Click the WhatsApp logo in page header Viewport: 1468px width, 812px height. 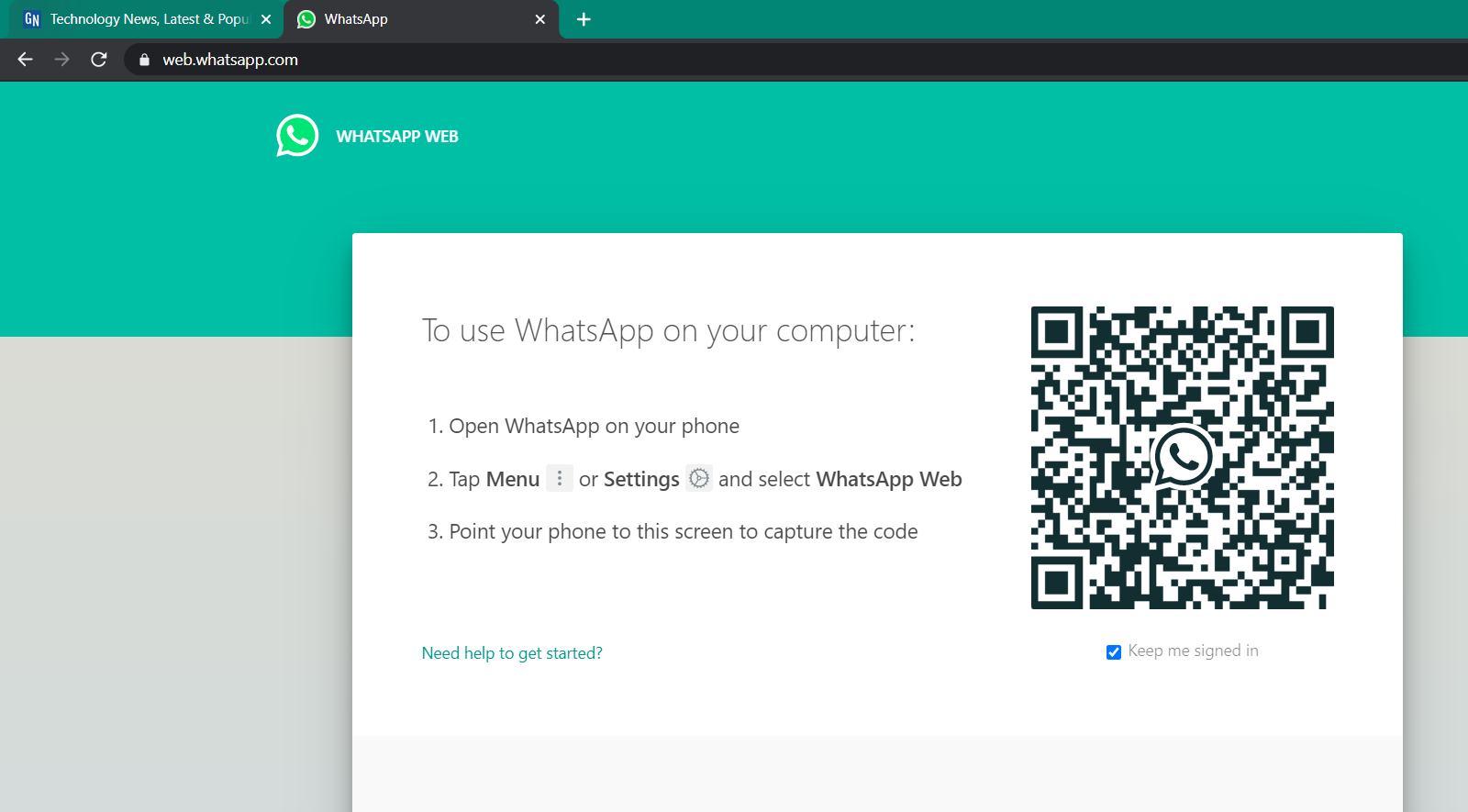[x=297, y=136]
